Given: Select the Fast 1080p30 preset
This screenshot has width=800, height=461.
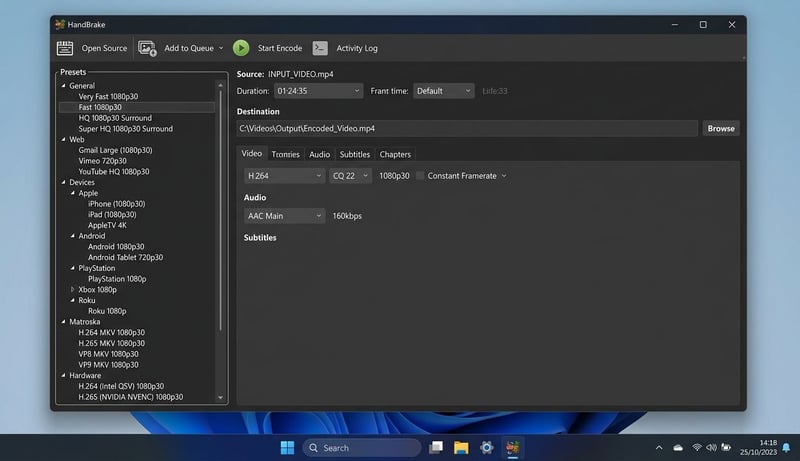Looking at the screenshot, I should (x=100, y=107).
